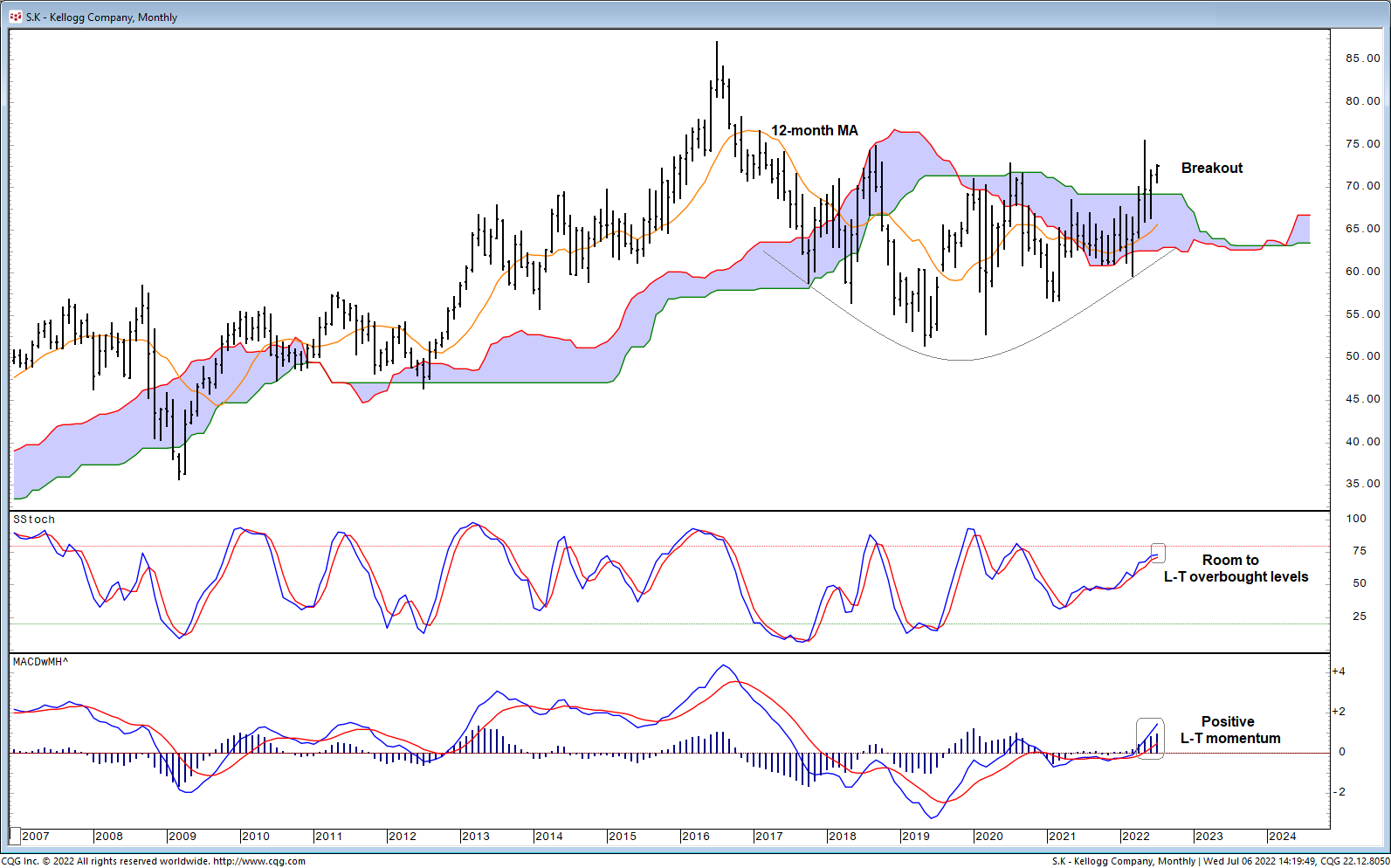Viewport: 1391px width, 868px height.
Task: Click the 2007 year label on time axis
Action: (x=36, y=837)
